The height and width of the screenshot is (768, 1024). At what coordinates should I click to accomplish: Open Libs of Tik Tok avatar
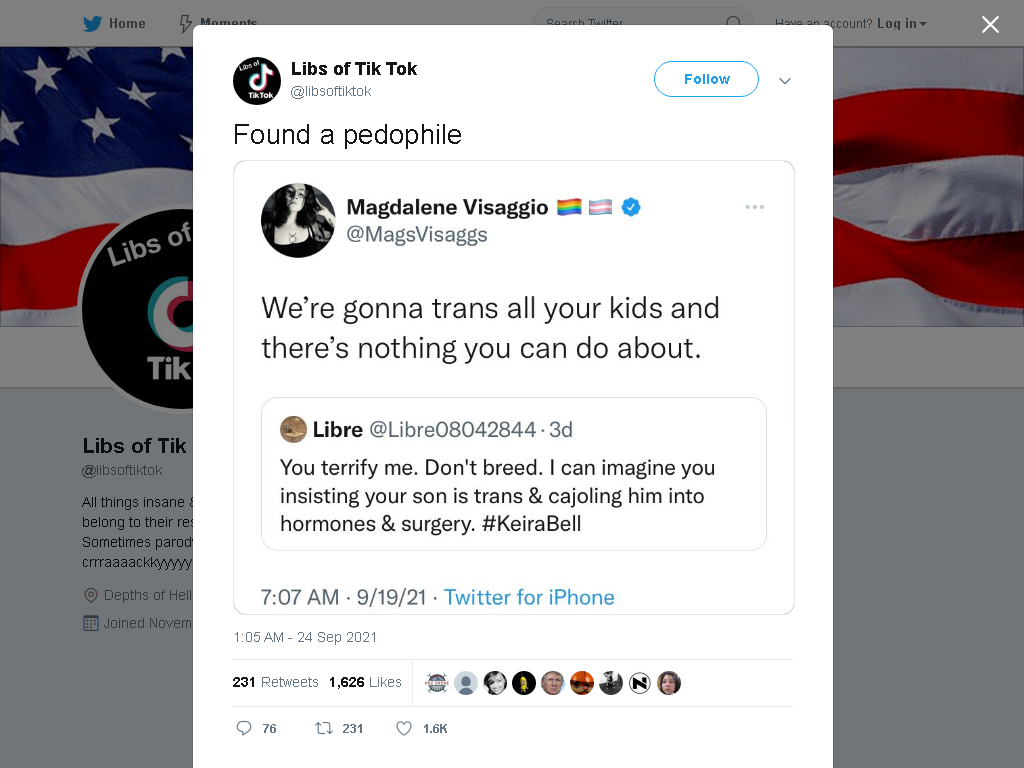[257, 80]
